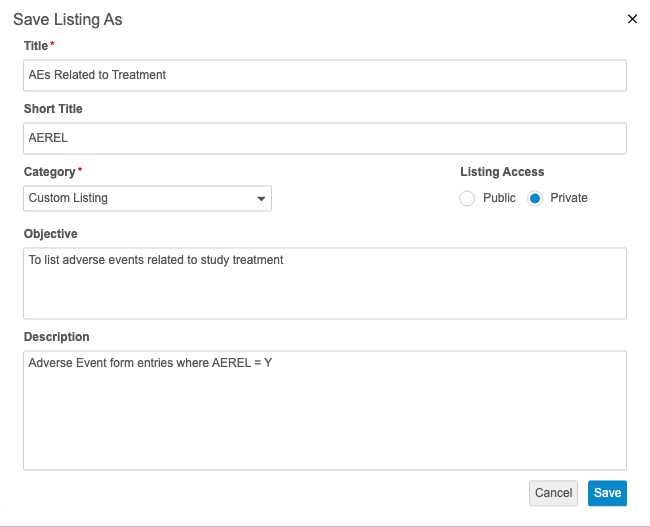Open the Category combo box showing Custom Listing

140,198
